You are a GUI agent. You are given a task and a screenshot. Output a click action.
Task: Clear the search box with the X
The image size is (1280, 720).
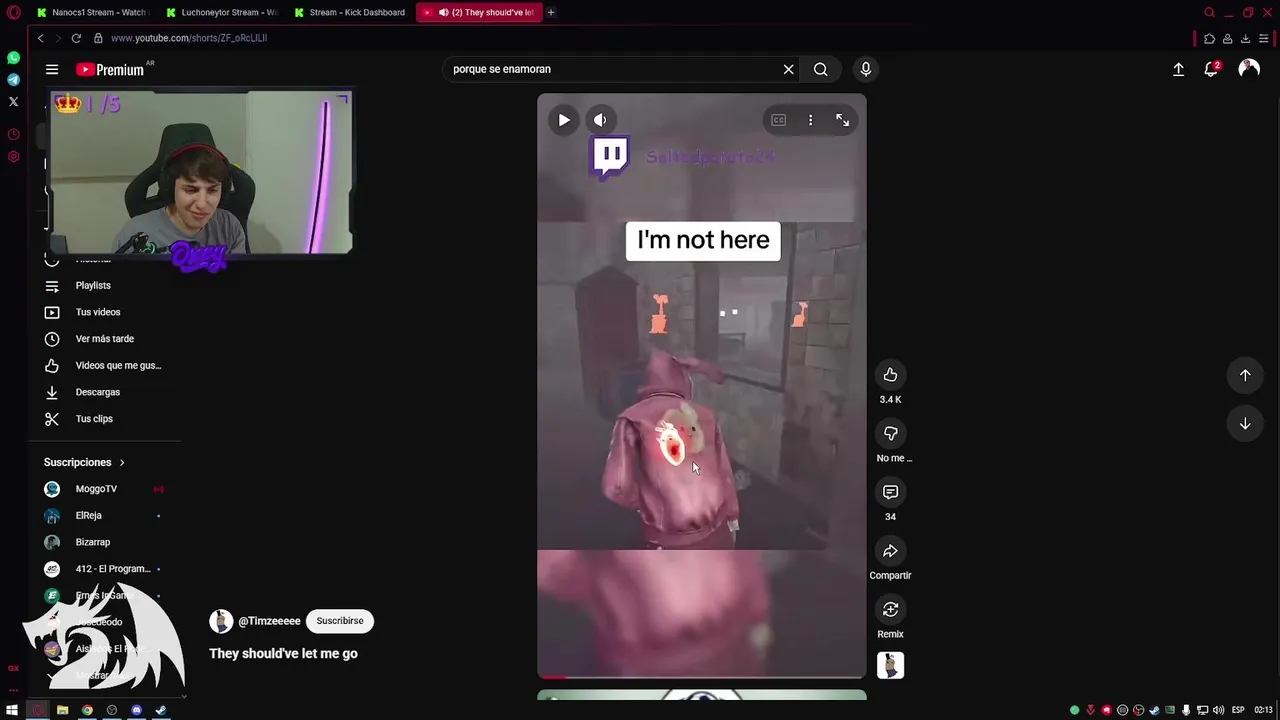point(788,69)
